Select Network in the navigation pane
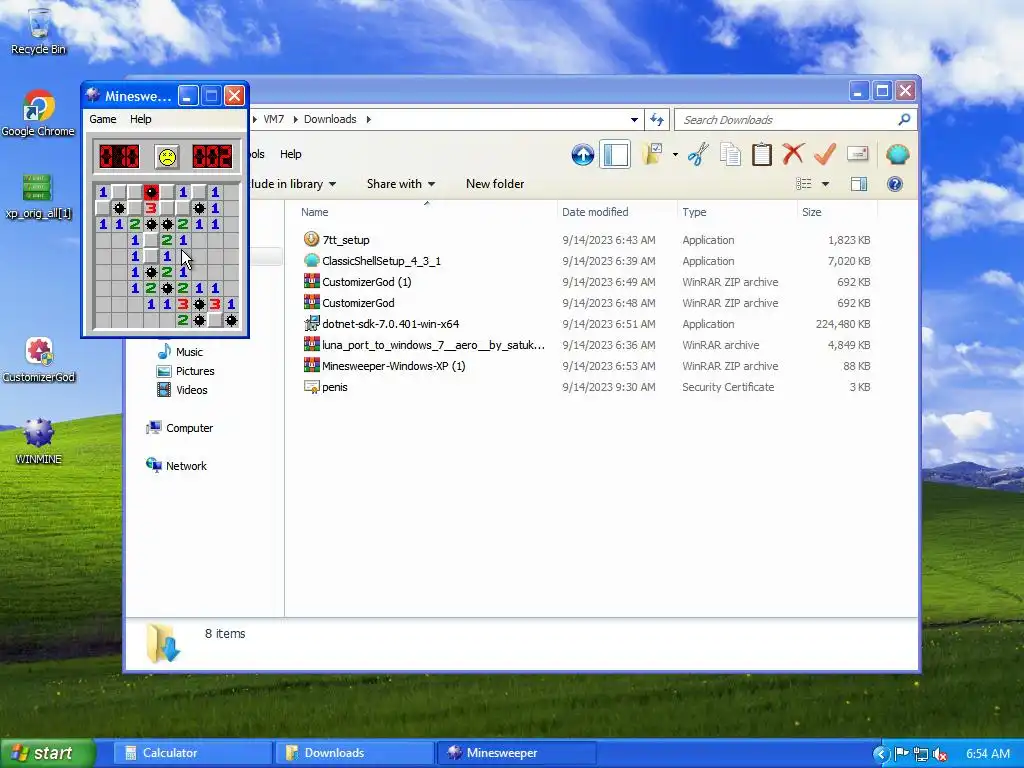This screenshot has height=768, width=1024. click(176, 466)
